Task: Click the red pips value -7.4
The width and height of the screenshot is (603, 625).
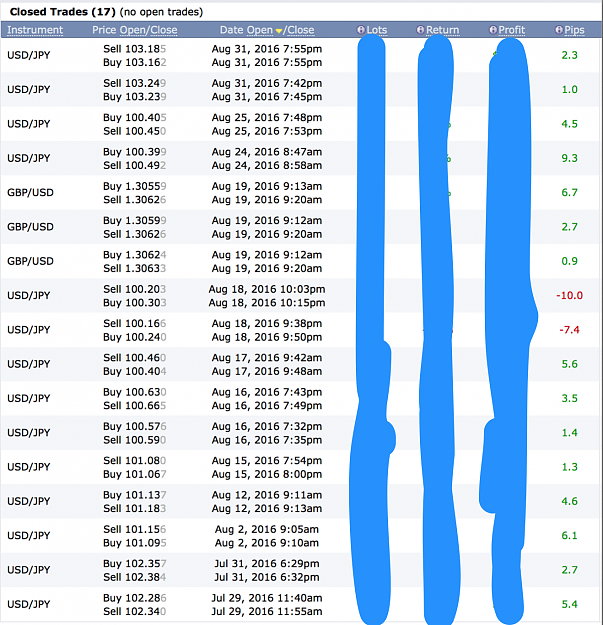Action: pyautogui.click(x=570, y=330)
